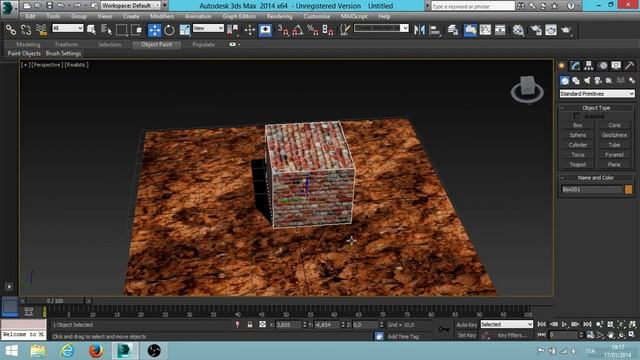
Task: Activate the Select and Rotate tool
Action: [169, 30]
